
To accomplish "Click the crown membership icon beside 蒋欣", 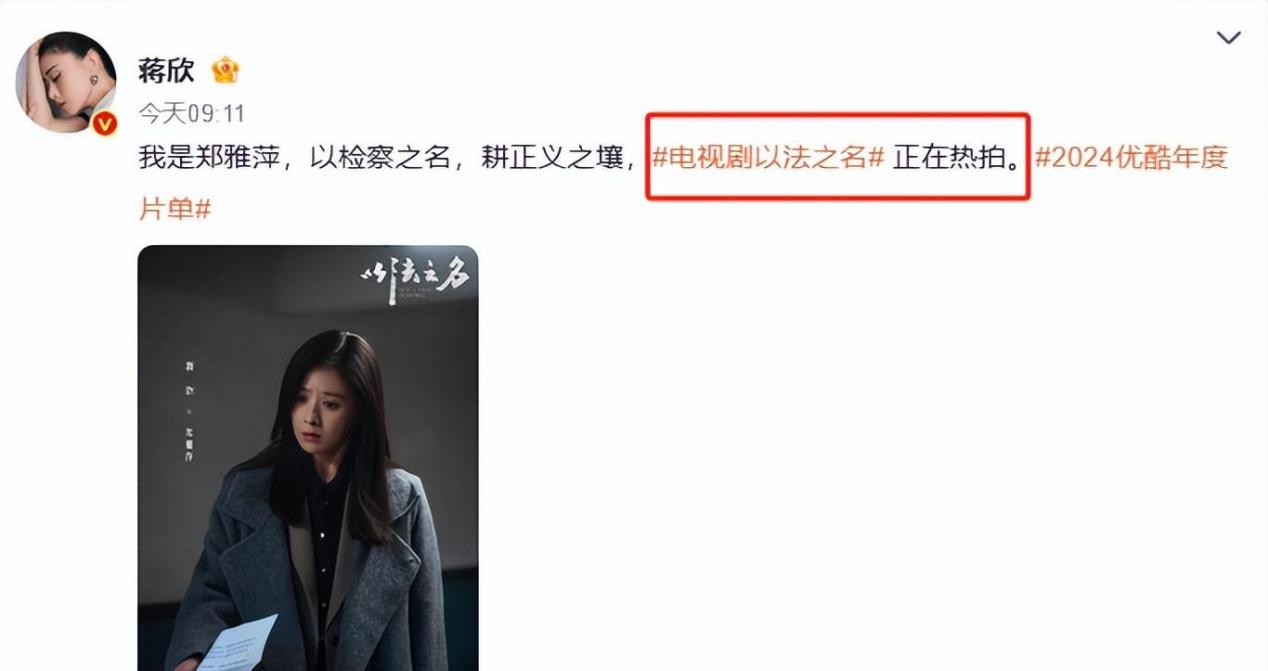I will click(225, 71).
